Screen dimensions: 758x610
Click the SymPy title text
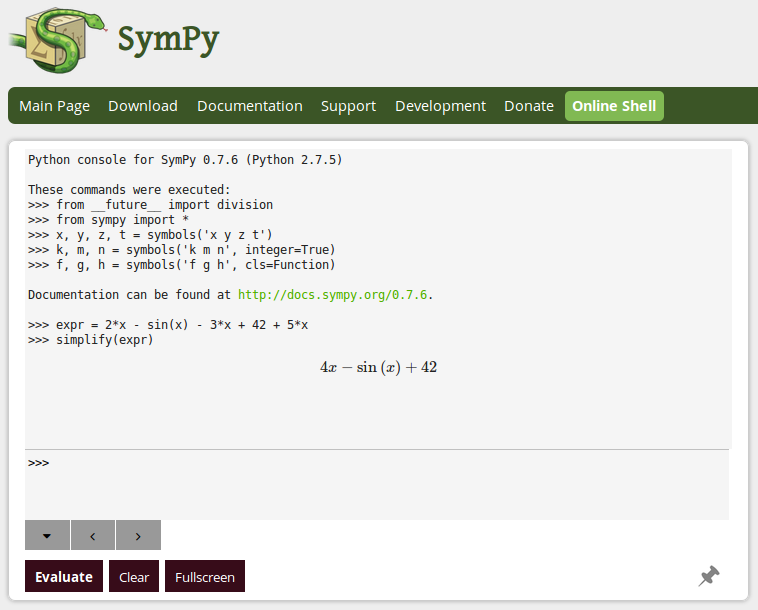click(x=168, y=40)
